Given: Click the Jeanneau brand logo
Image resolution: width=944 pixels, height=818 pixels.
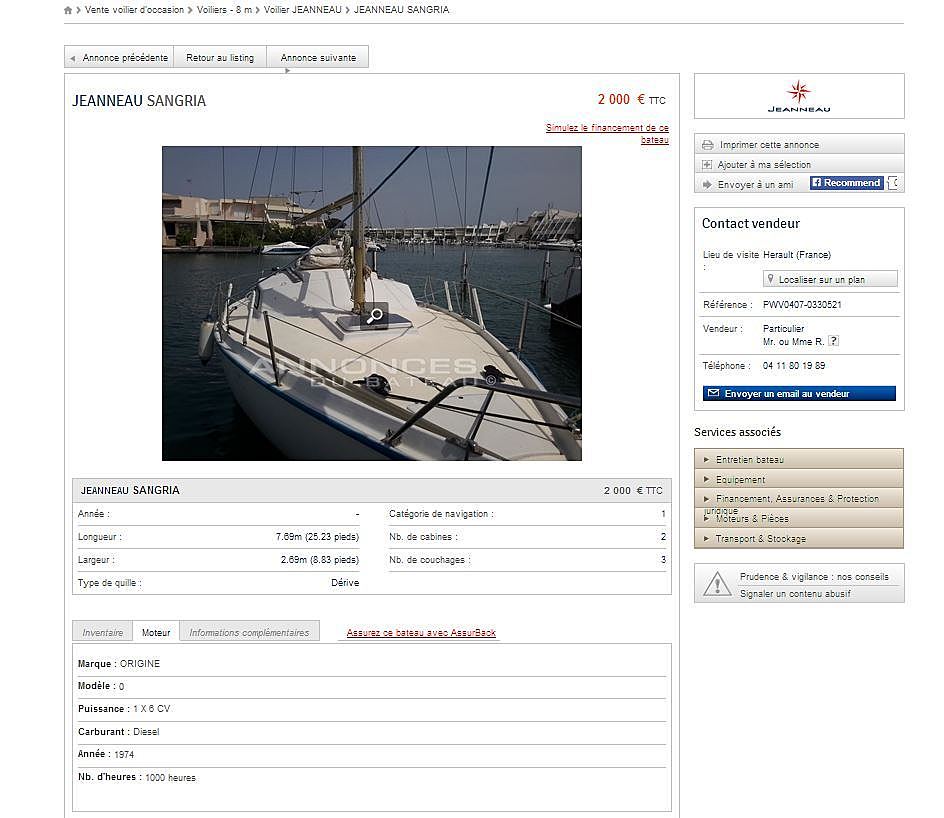Looking at the screenshot, I should pyautogui.click(x=799, y=96).
